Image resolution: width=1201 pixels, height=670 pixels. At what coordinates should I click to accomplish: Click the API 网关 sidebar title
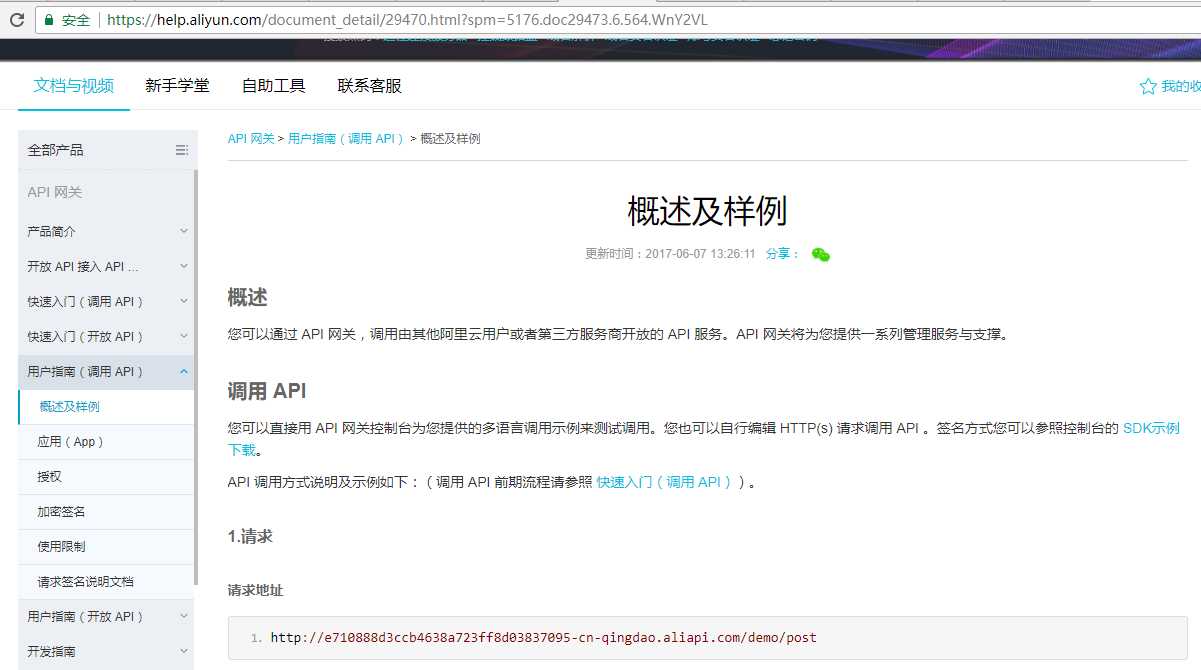coord(55,192)
